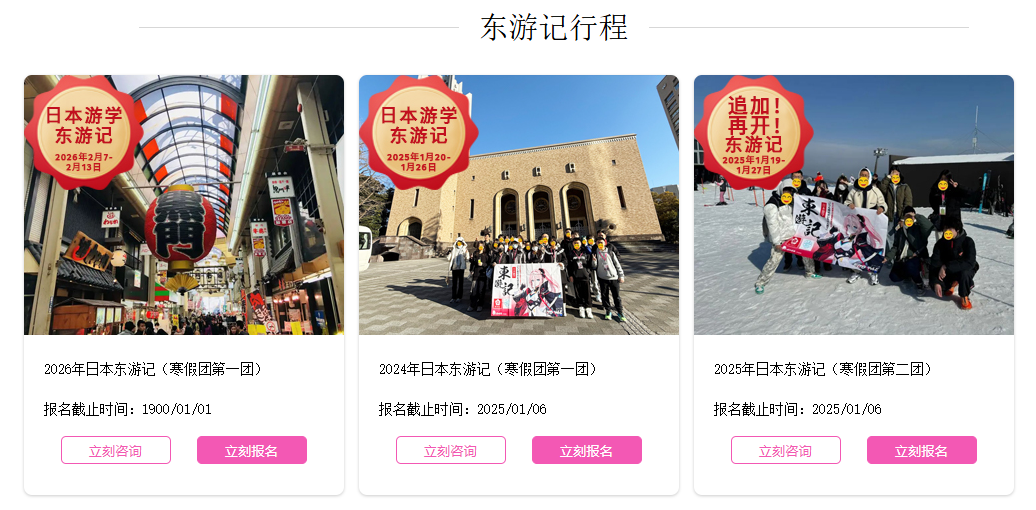The image size is (1036, 510).
Task: Click deadline text 1900/01/01
Action: 177,410
